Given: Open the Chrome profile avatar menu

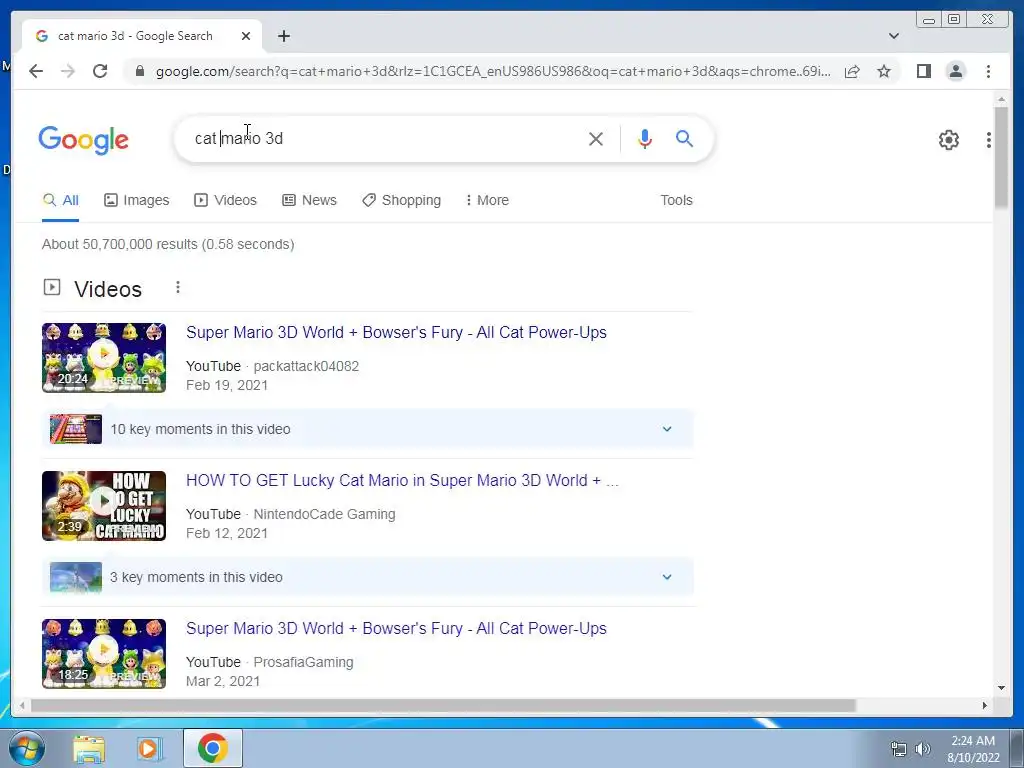Looking at the screenshot, I should pos(955,71).
